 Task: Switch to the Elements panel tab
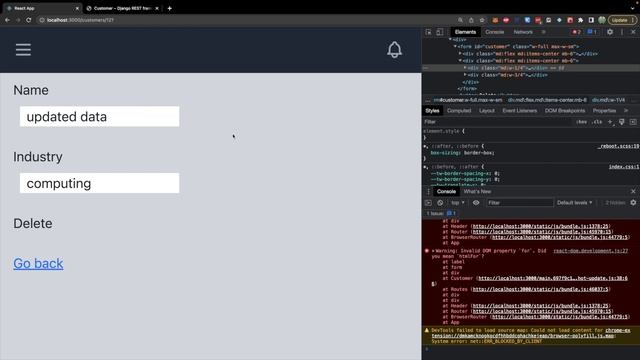(x=465, y=32)
